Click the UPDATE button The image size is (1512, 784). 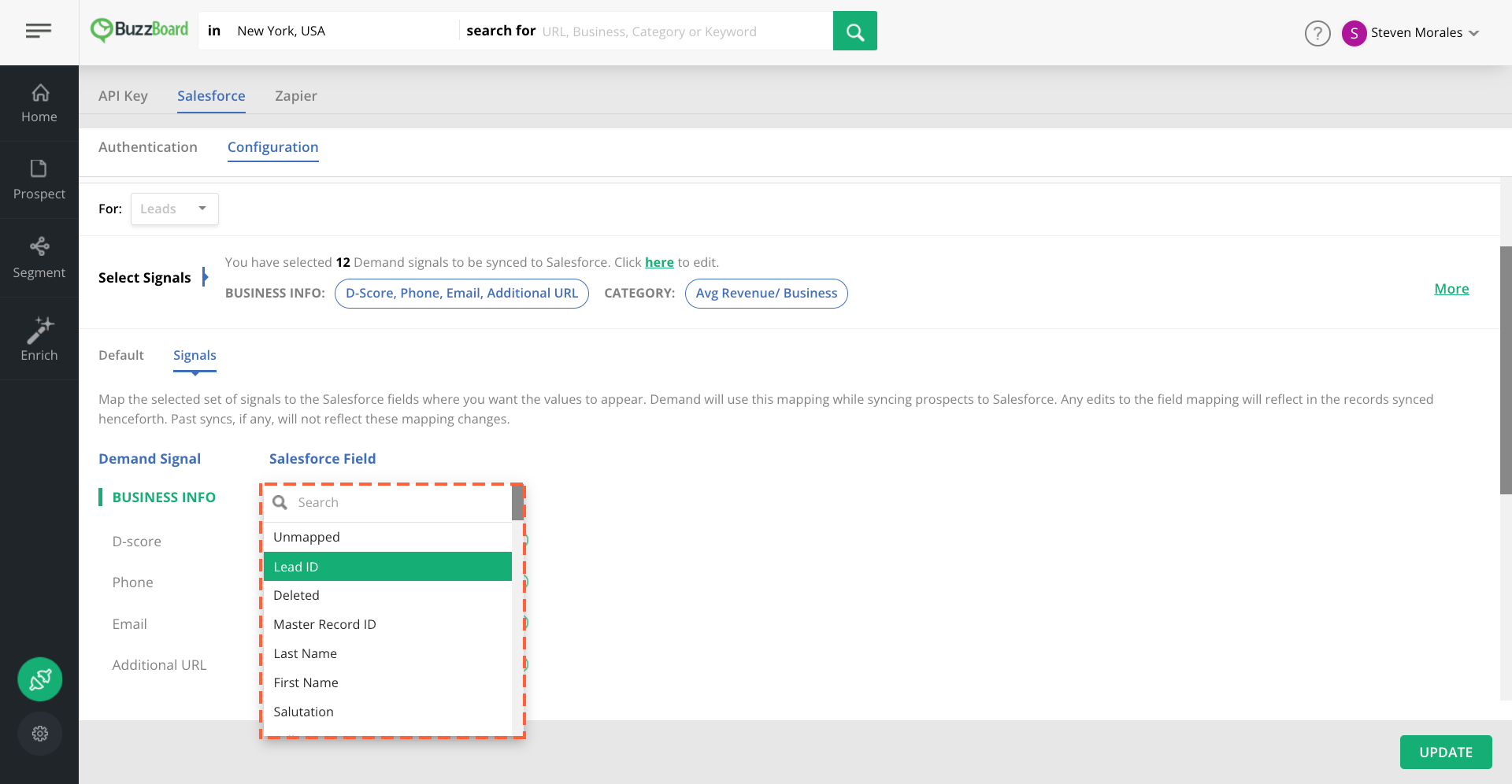coord(1446,752)
